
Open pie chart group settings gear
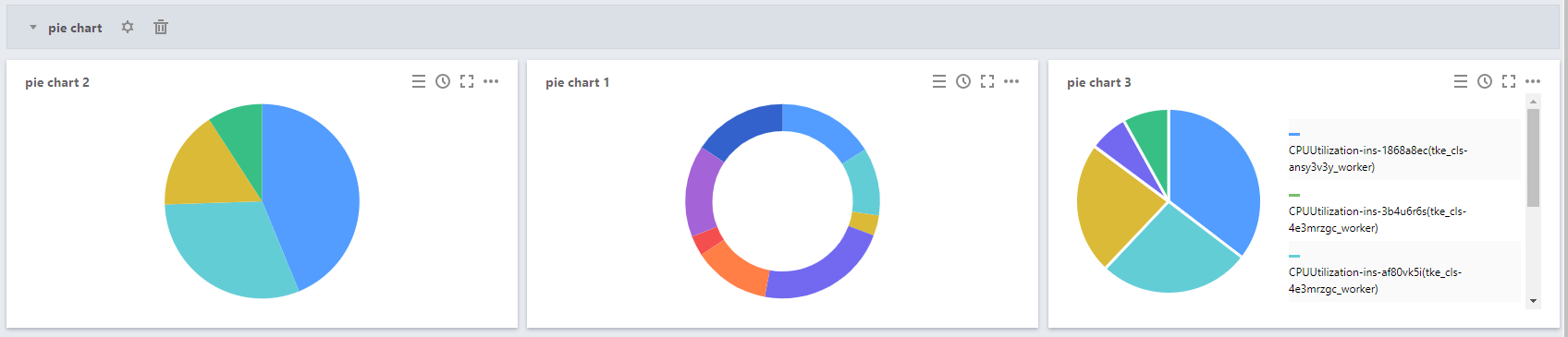pyautogui.click(x=128, y=28)
